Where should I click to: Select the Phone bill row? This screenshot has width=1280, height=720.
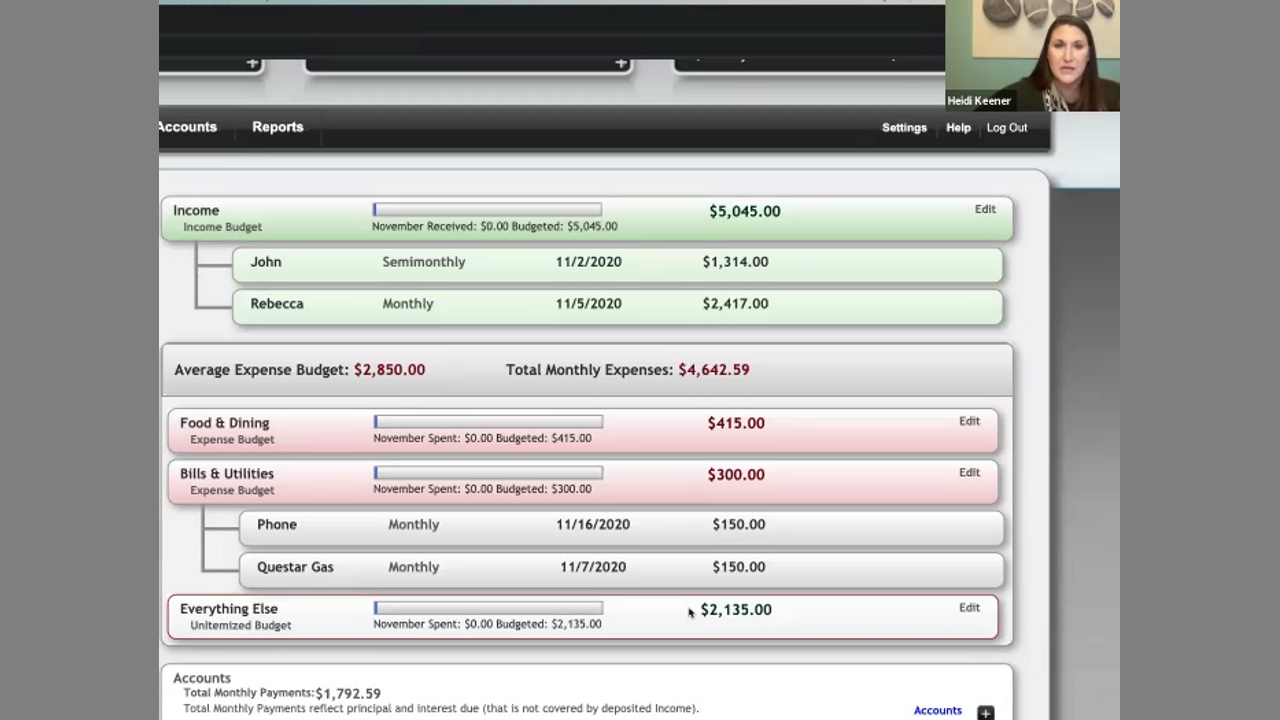coord(620,525)
